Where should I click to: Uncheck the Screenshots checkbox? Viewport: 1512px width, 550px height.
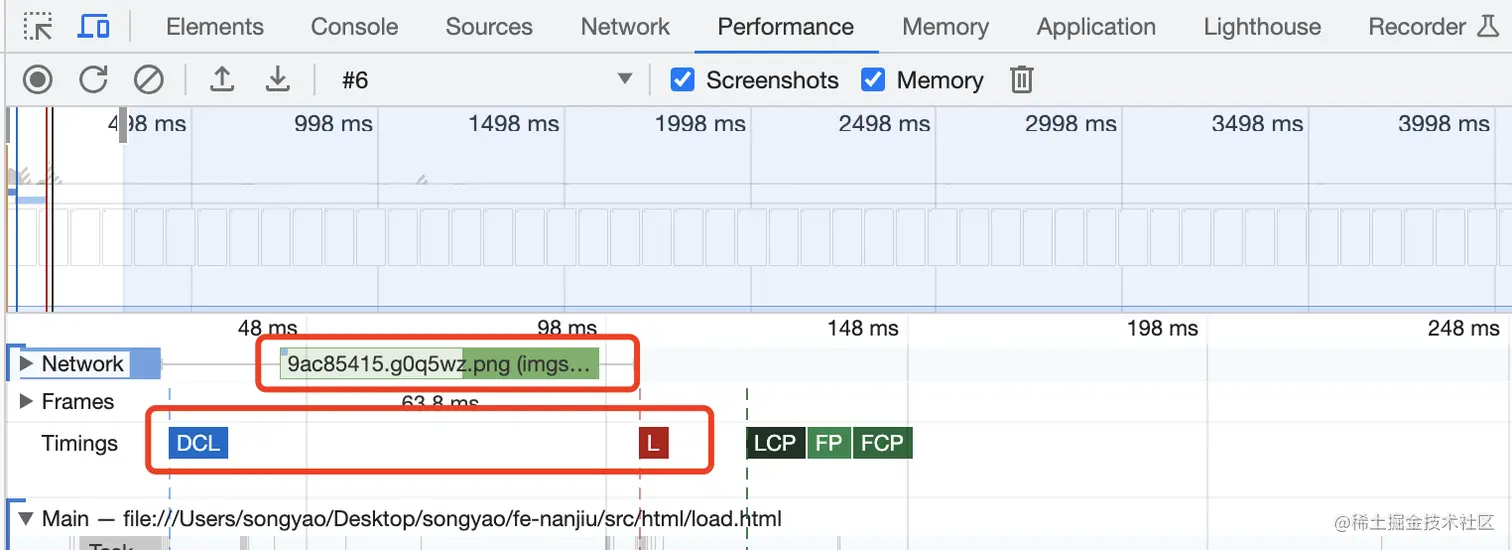(682, 79)
